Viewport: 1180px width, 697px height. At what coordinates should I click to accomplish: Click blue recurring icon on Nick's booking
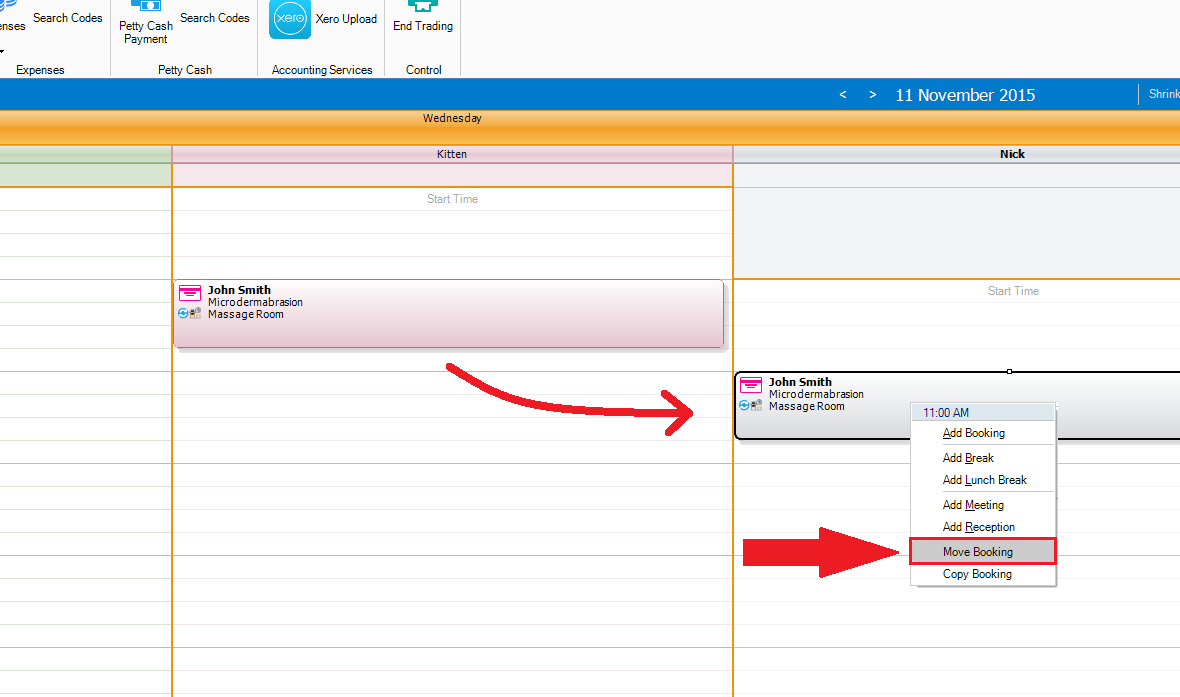pyautogui.click(x=744, y=406)
